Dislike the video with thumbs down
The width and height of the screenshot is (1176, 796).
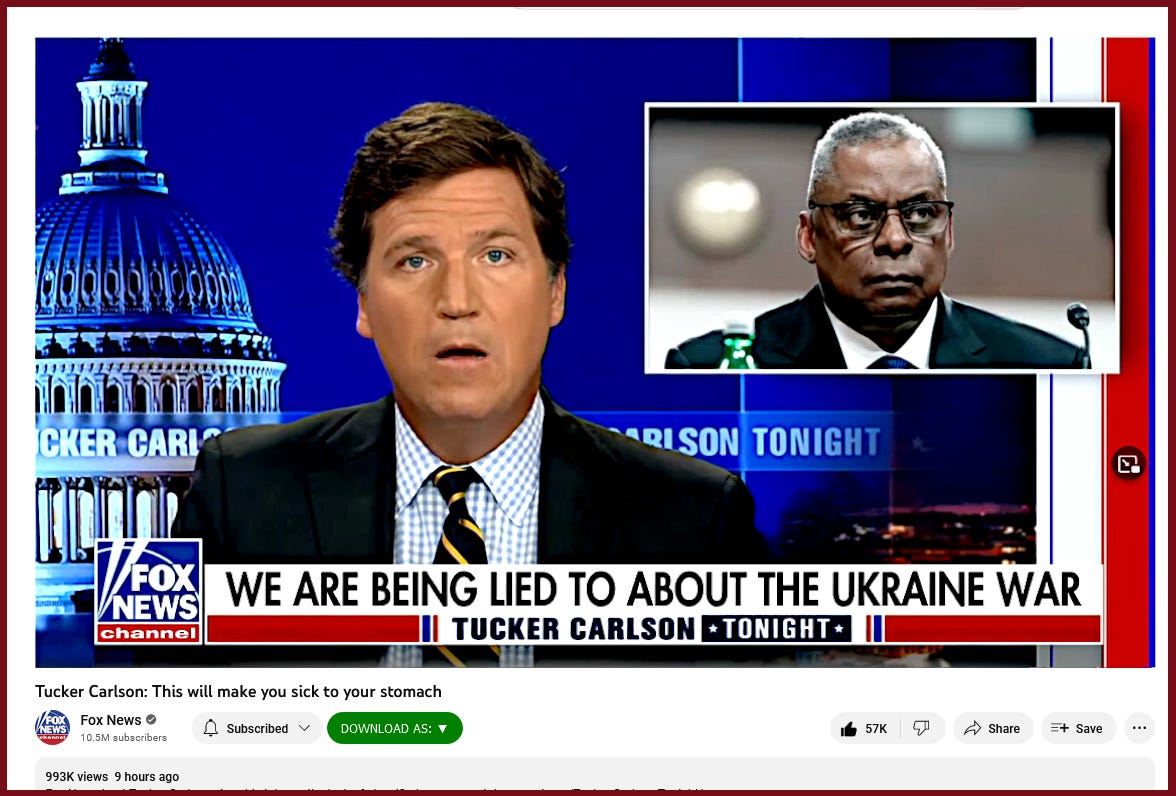tap(922, 728)
